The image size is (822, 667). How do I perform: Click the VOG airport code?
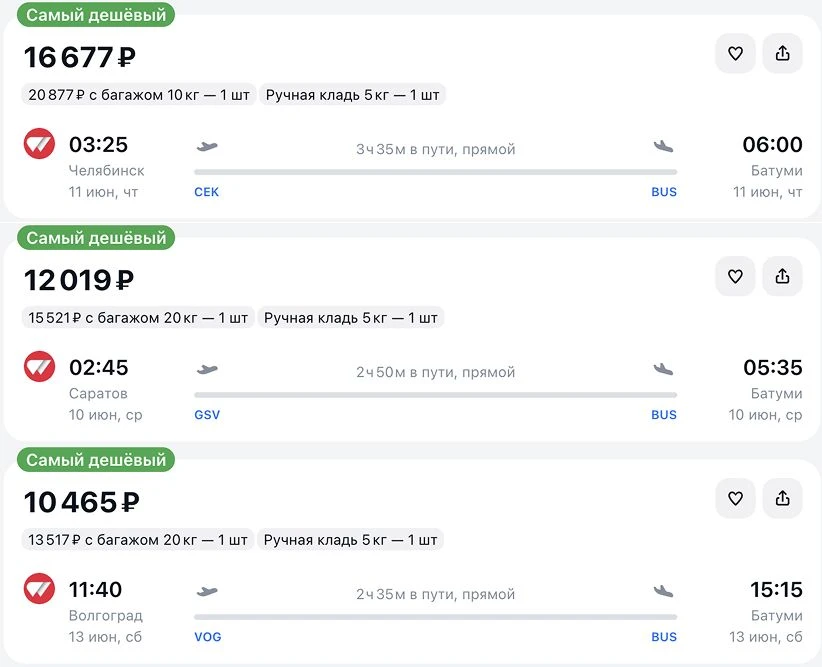[x=208, y=636]
